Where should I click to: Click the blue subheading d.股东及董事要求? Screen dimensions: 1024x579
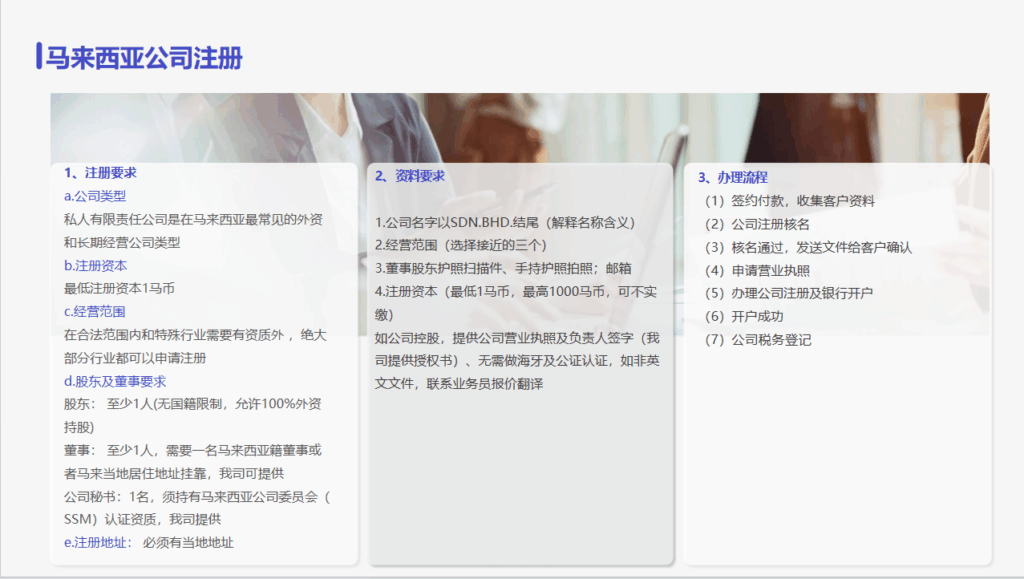(x=114, y=381)
